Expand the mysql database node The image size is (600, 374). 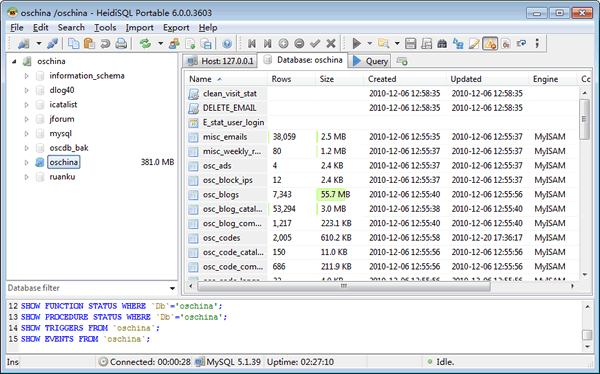tap(26, 134)
